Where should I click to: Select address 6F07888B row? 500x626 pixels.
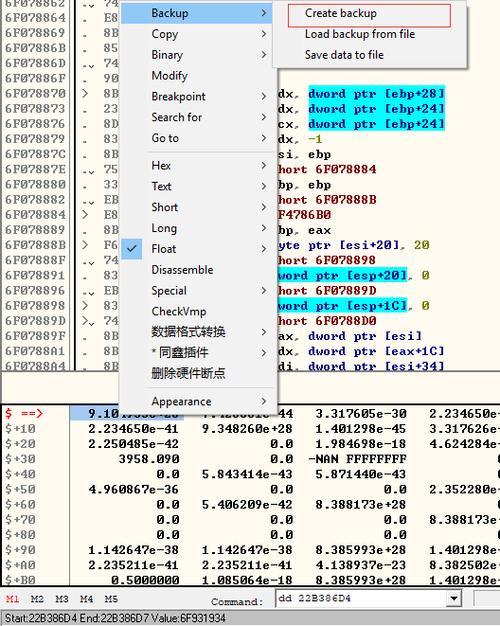pyautogui.click(x=35, y=245)
